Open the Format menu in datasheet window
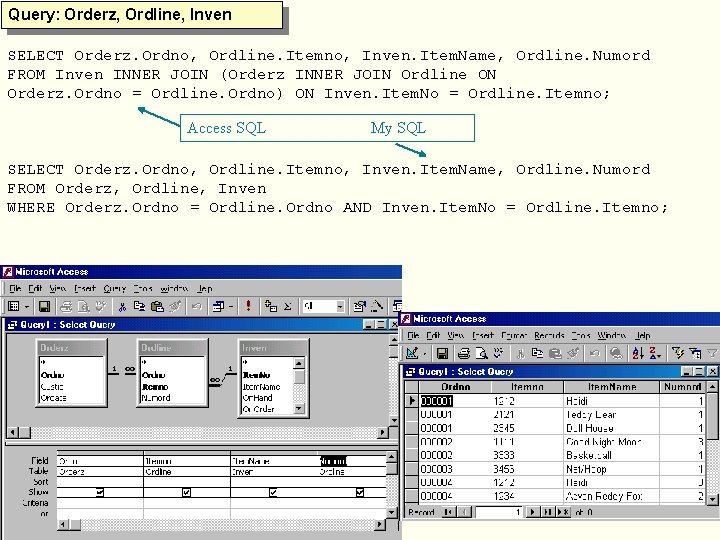The height and width of the screenshot is (540, 720). tap(514, 335)
